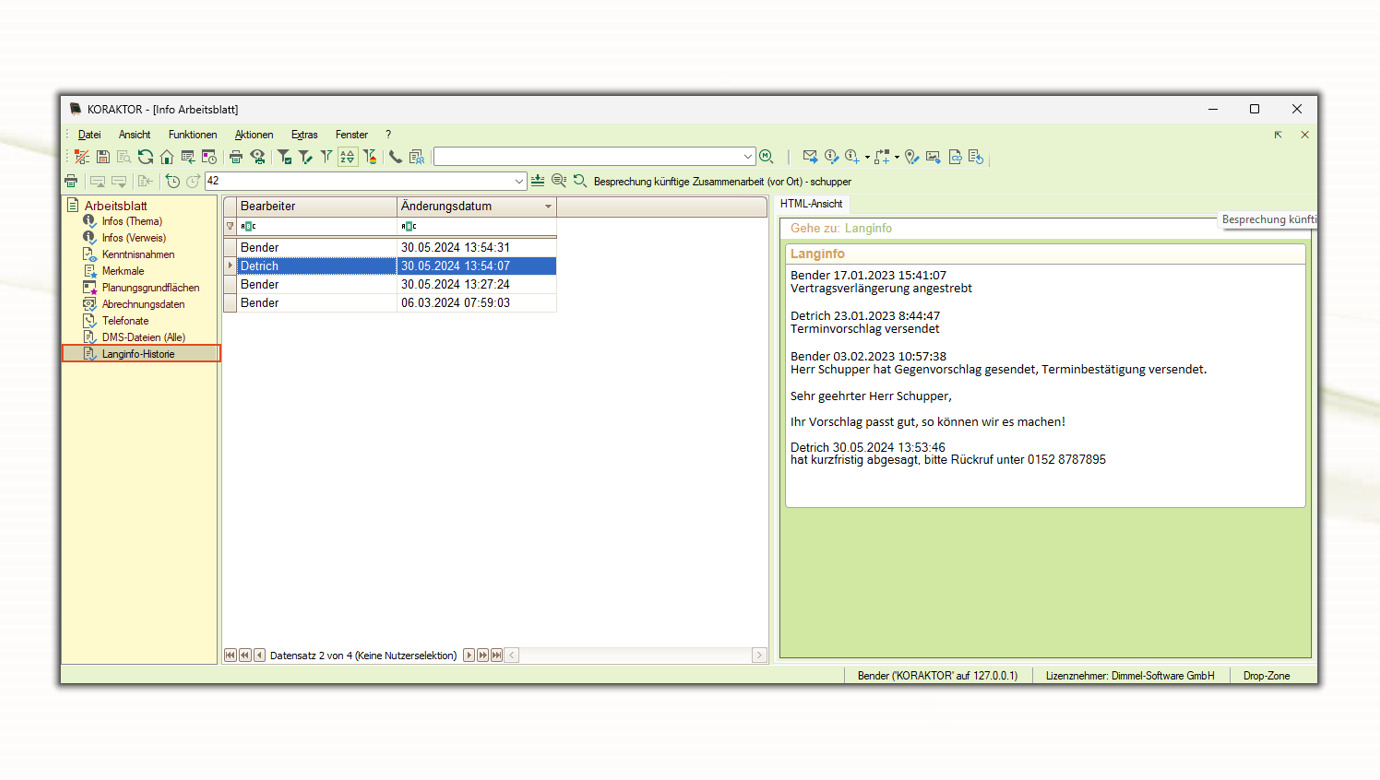Click the save (floppy disk) toolbar icon

(x=103, y=157)
